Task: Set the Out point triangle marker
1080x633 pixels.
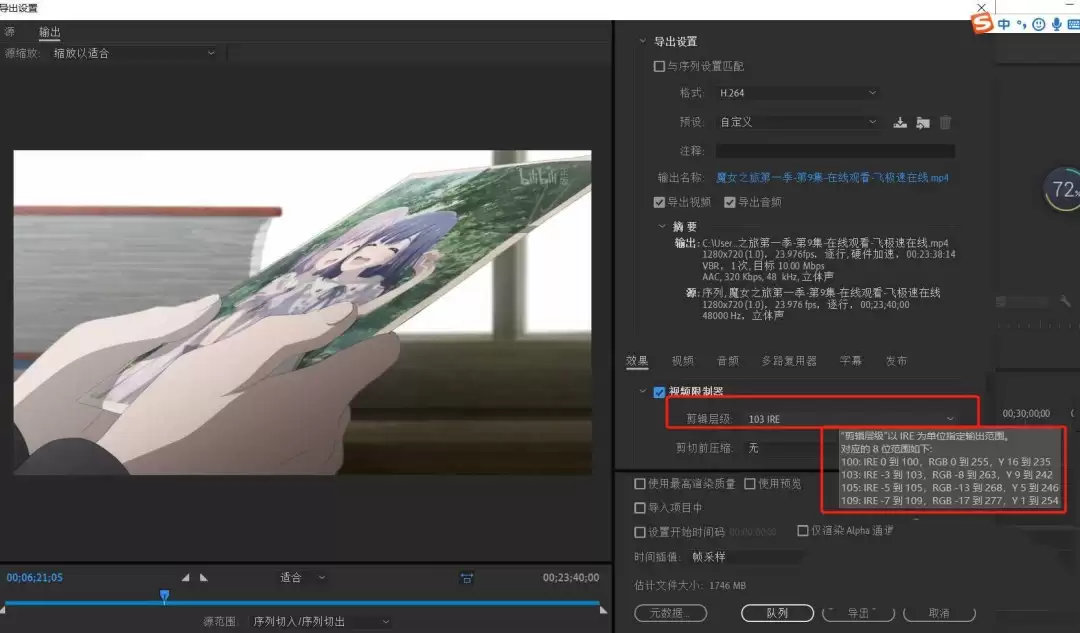Action: (203, 577)
